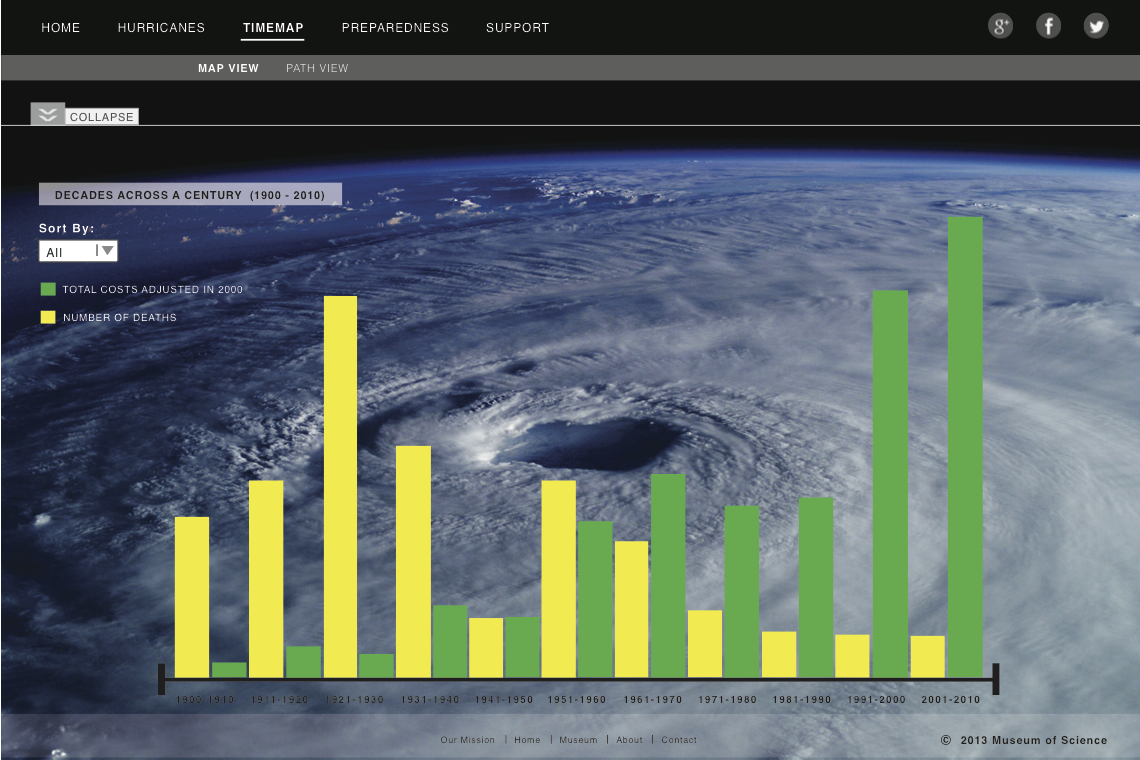Open the Facebook social icon
This screenshot has height=760, width=1140.
(1048, 27)
